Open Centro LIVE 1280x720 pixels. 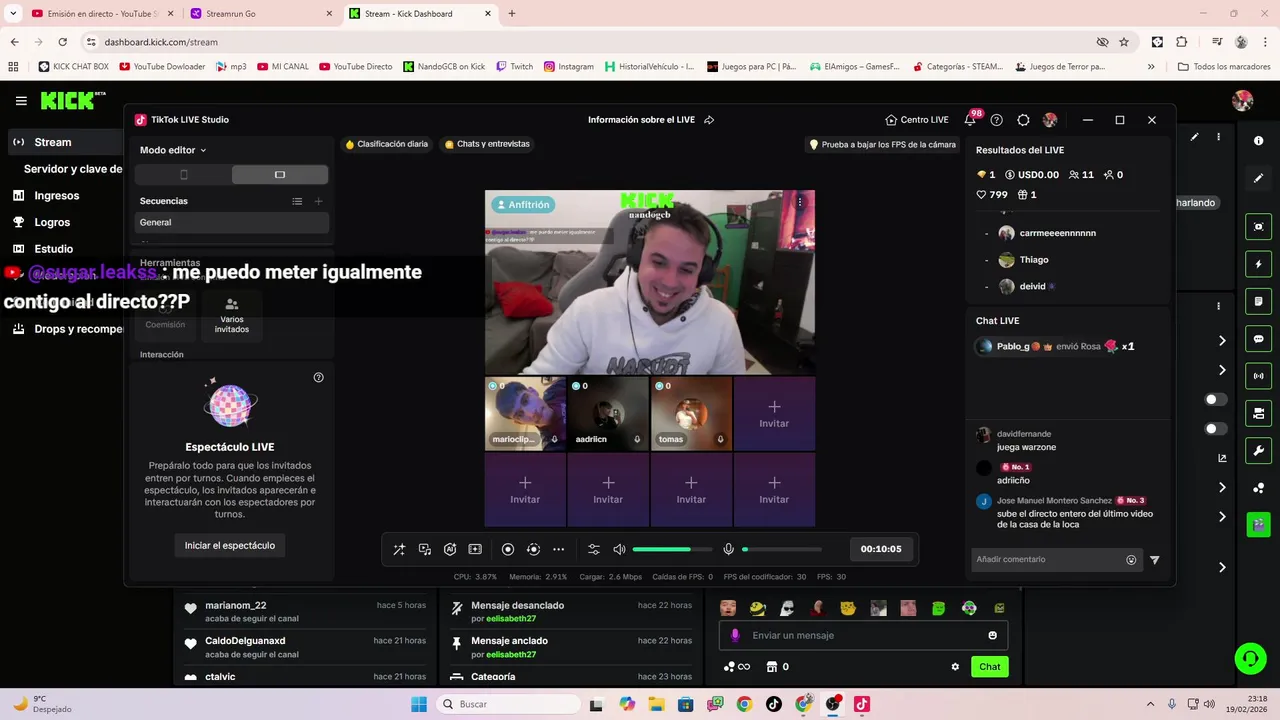917,120
